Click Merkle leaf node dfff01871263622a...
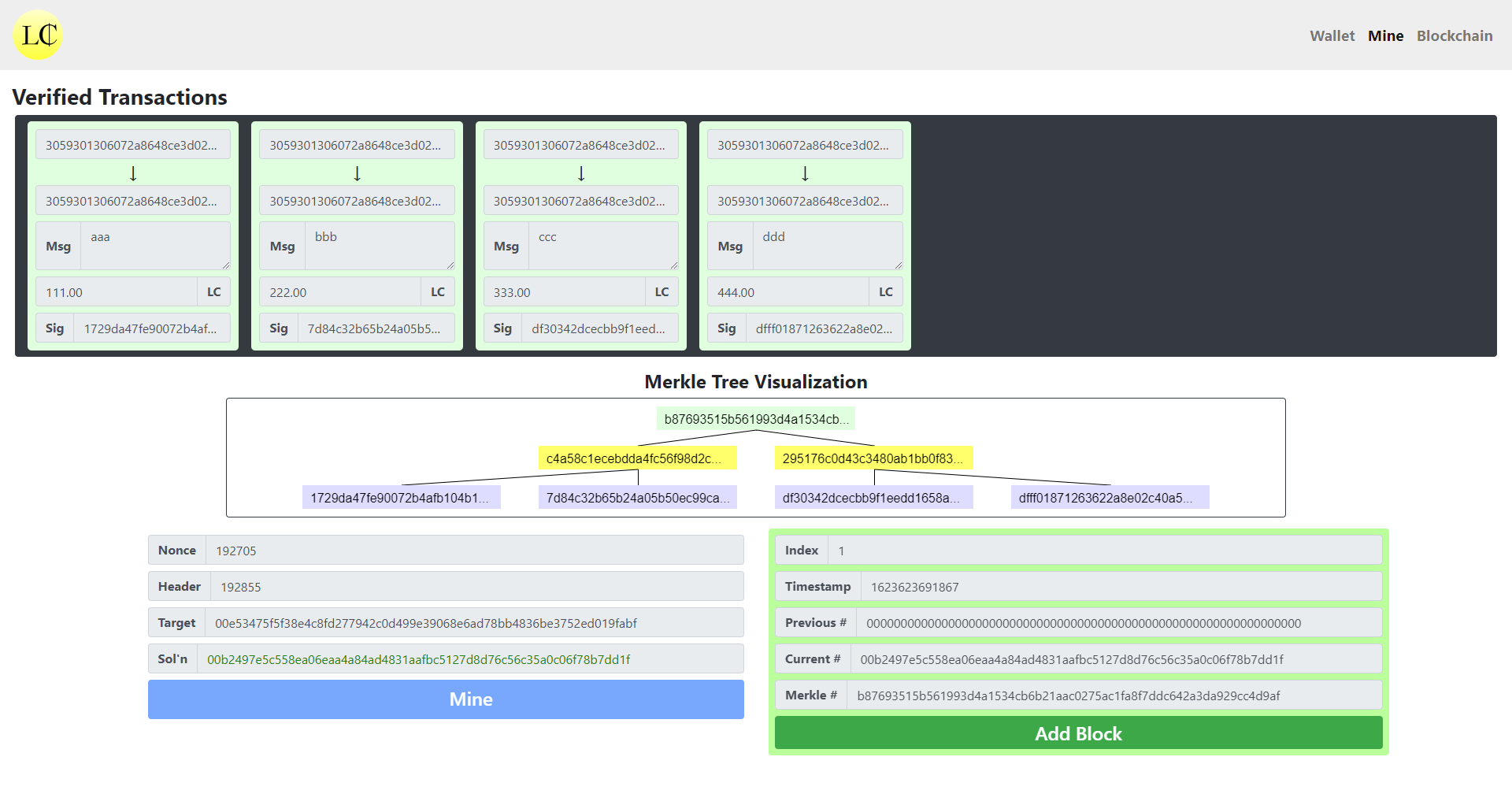 pyautogui.click(x=1110, y=498)
